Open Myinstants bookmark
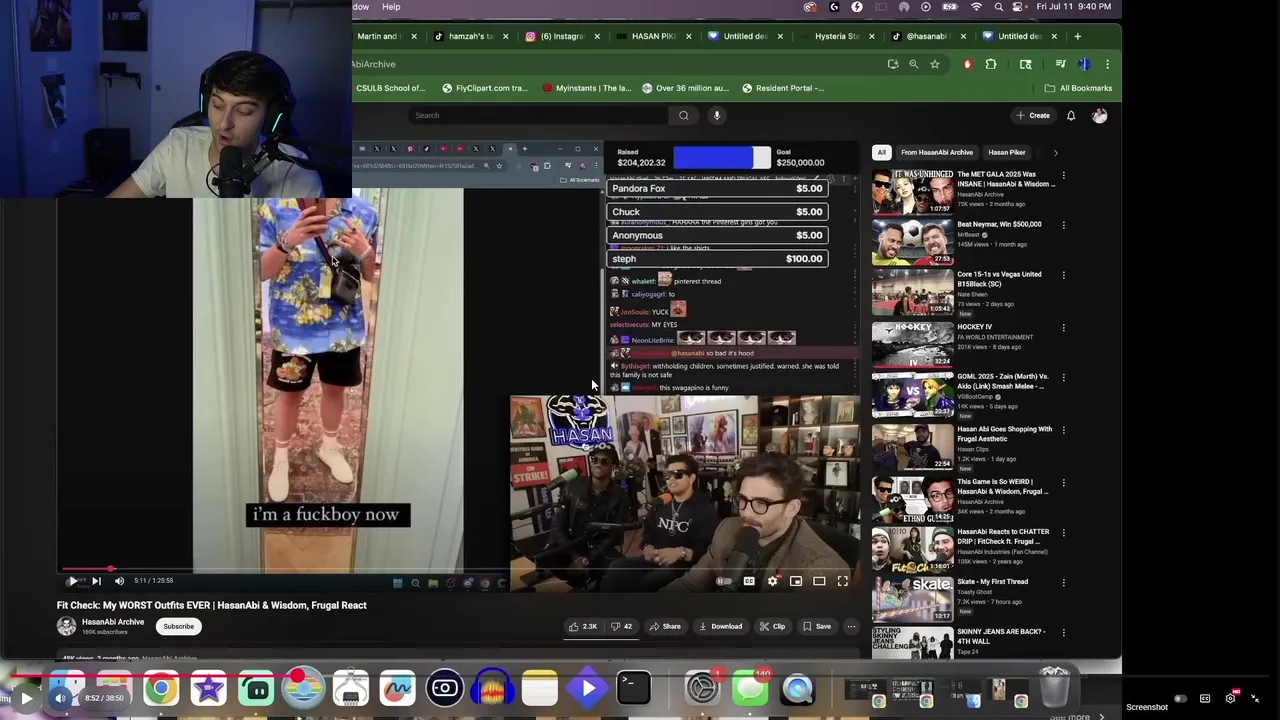Screen dimensions: 1280x720 coord(587,88)
